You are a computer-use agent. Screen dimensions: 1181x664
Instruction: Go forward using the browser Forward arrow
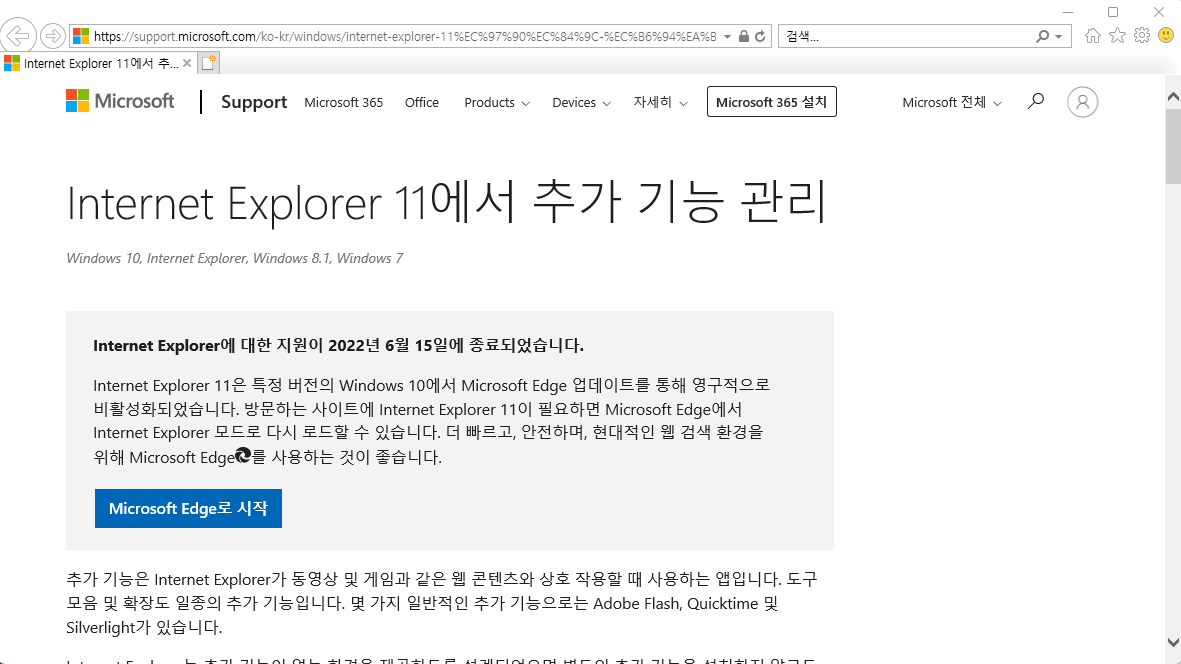click(53, 35)
